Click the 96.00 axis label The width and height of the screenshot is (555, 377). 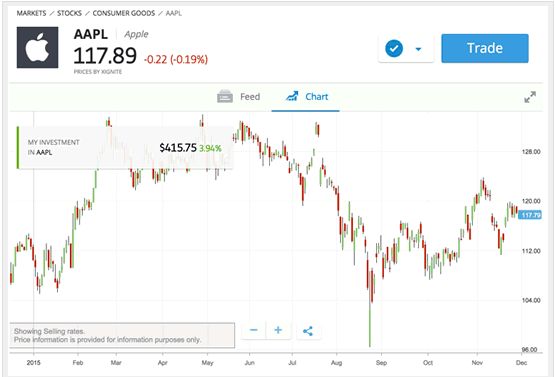point(530,349)
